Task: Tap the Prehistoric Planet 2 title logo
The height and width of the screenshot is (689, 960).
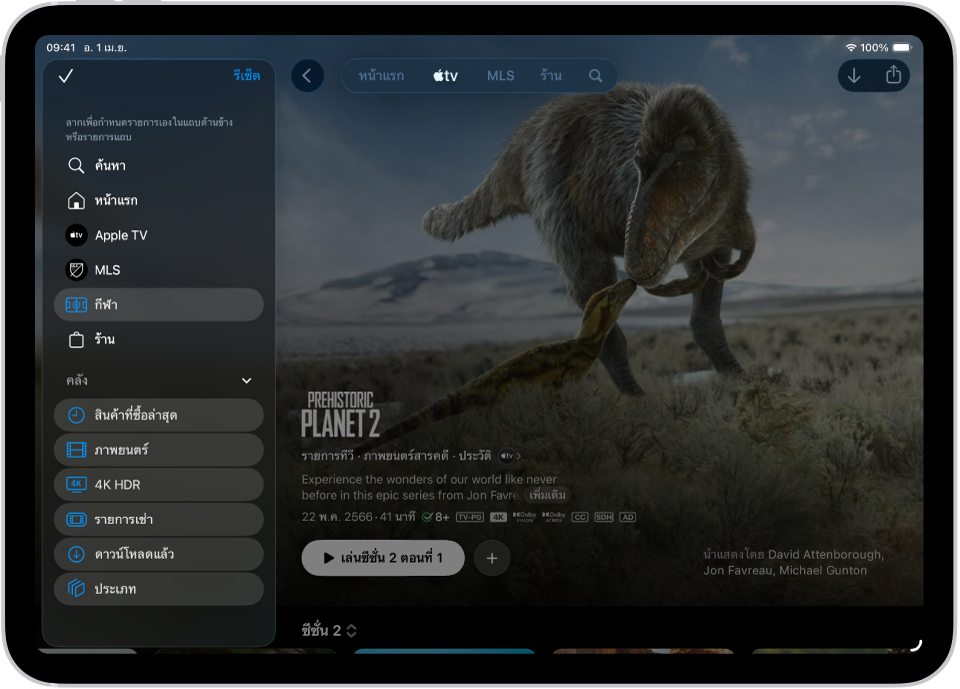Action: tap(340, 415)
